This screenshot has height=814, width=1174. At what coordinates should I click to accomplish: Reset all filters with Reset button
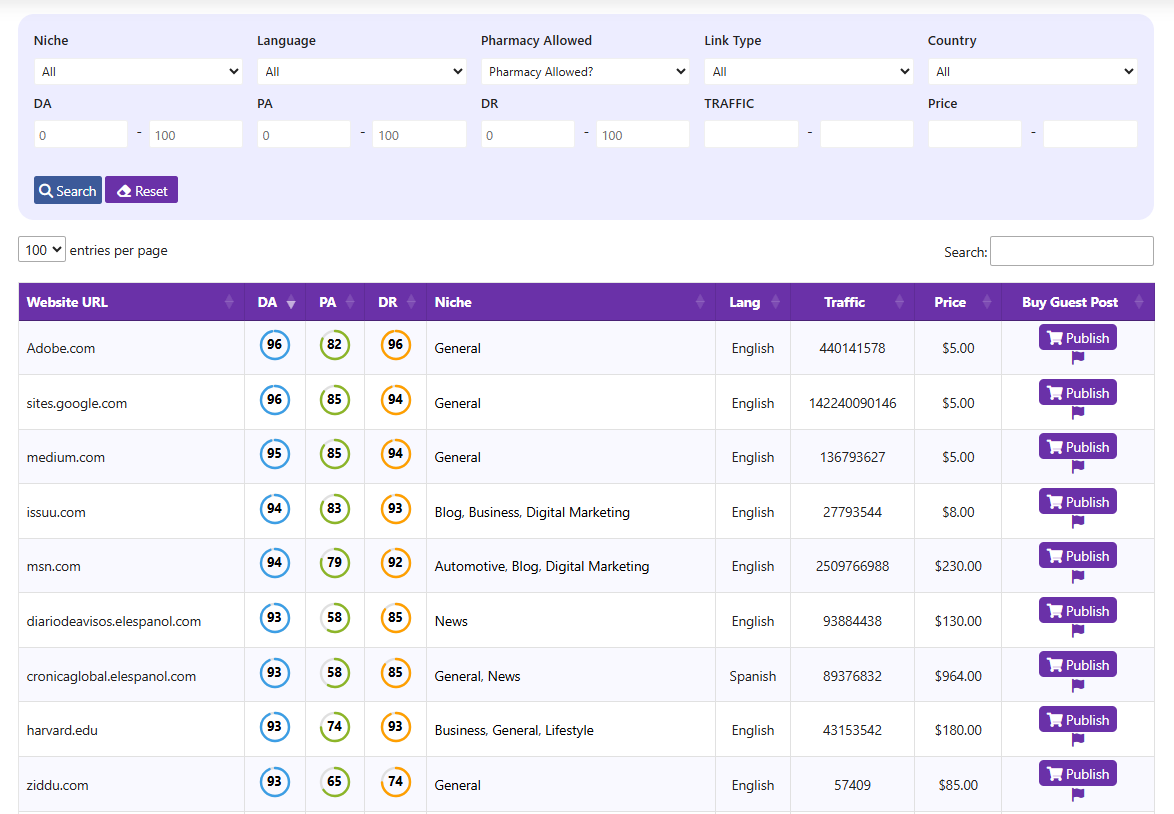(x=141, y=190)
